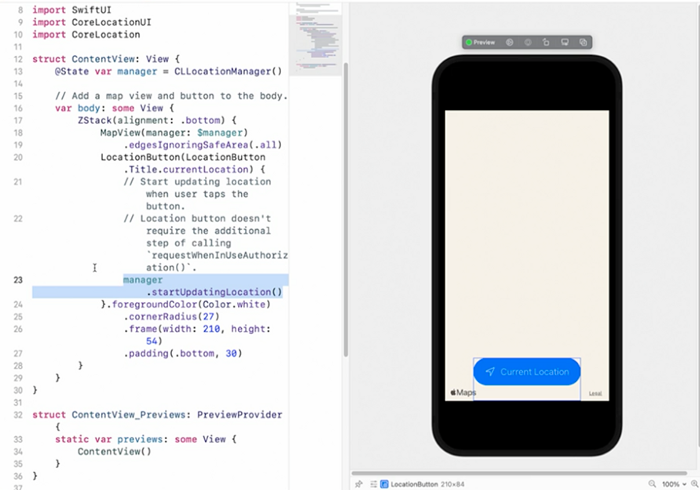The image size is (700, 490).
Task: Rotate the preview device orientation
Action: coord(546,43)
